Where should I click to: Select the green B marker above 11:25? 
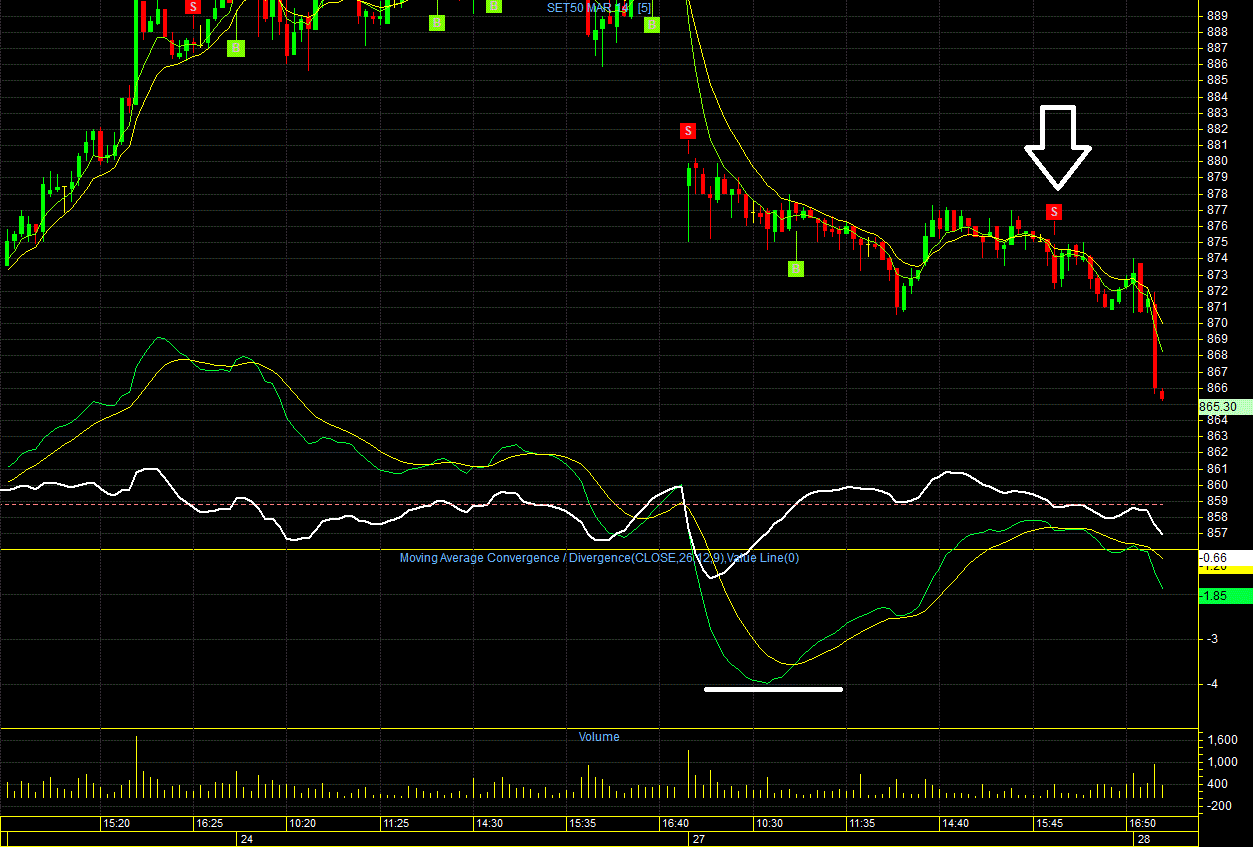[437, 22]
